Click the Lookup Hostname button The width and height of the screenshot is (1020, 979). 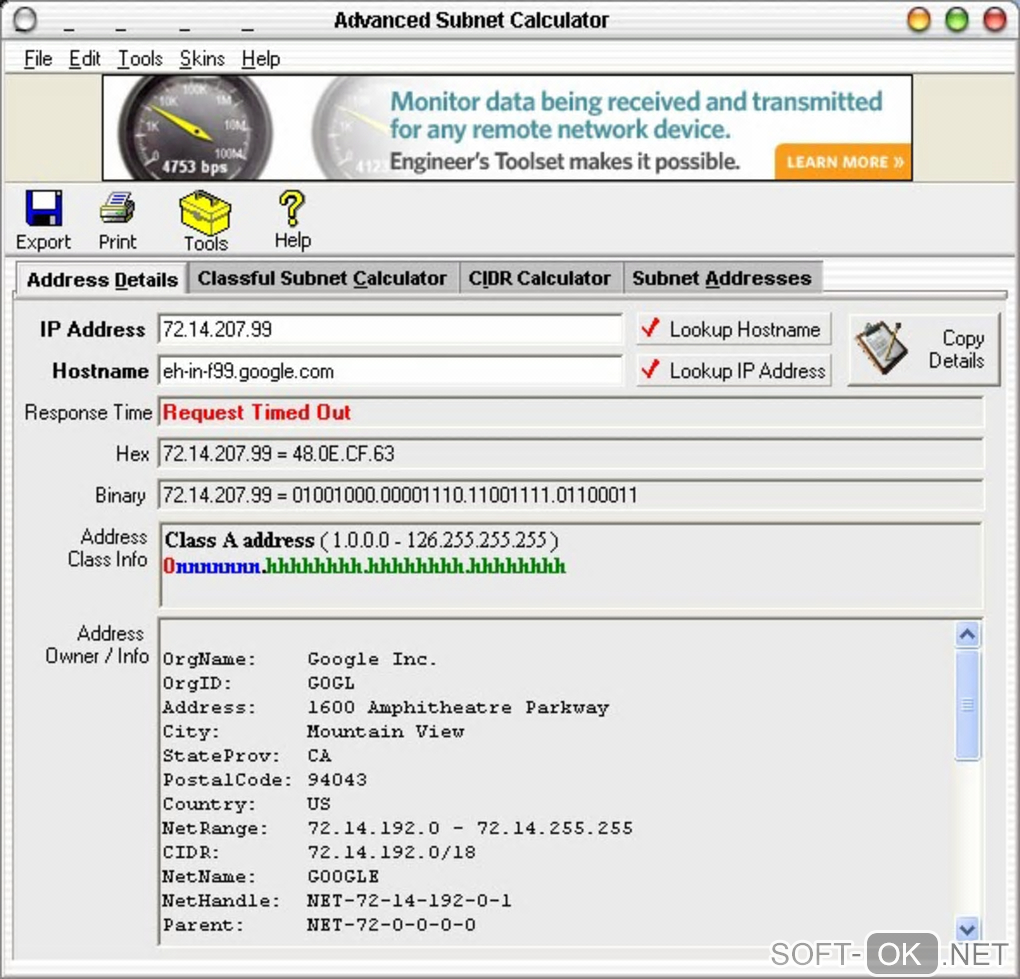tap(733, 330)
